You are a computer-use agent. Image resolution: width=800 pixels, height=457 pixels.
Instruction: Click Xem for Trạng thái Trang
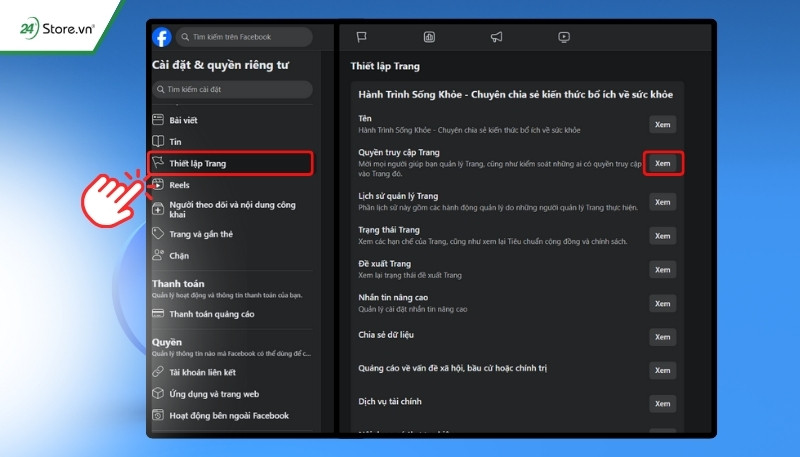click(x=662, y=236)
